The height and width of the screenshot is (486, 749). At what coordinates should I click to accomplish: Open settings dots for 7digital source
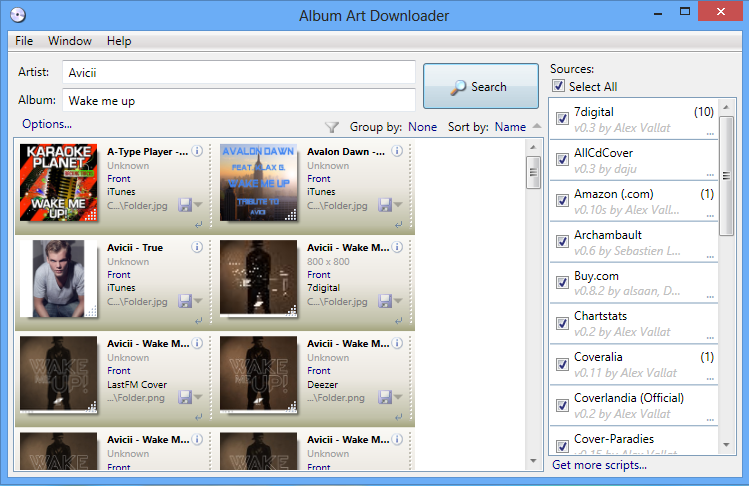point(710,134)
